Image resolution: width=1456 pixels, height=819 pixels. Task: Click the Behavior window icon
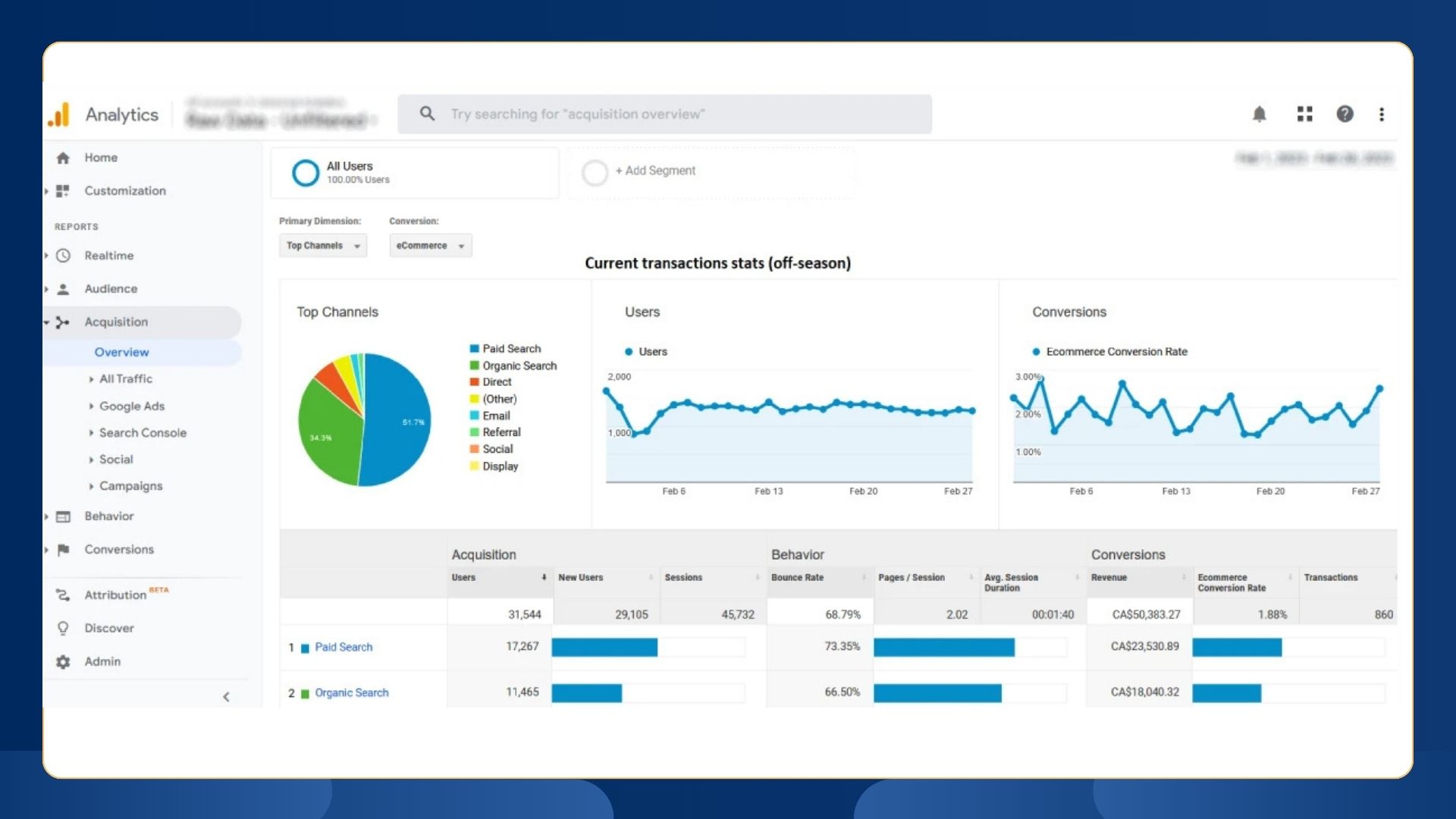(x=63, y=516)
